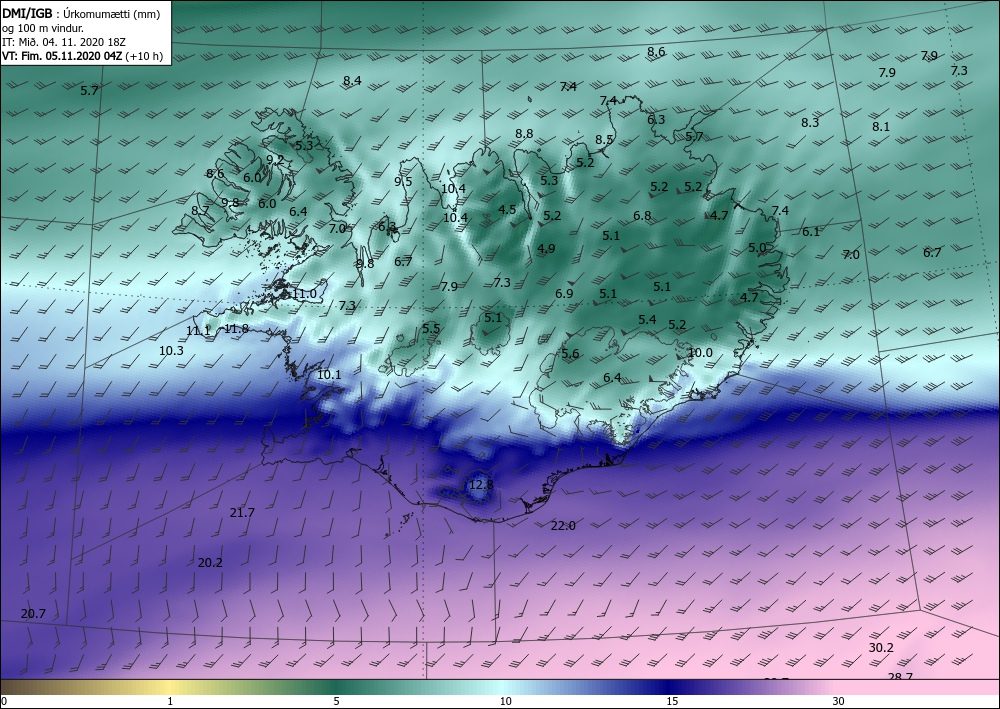Image resolution: width=1000 pixels, height=709 pixels.
Task: Select the 11.8 value on the map
Action: [237, 329]
